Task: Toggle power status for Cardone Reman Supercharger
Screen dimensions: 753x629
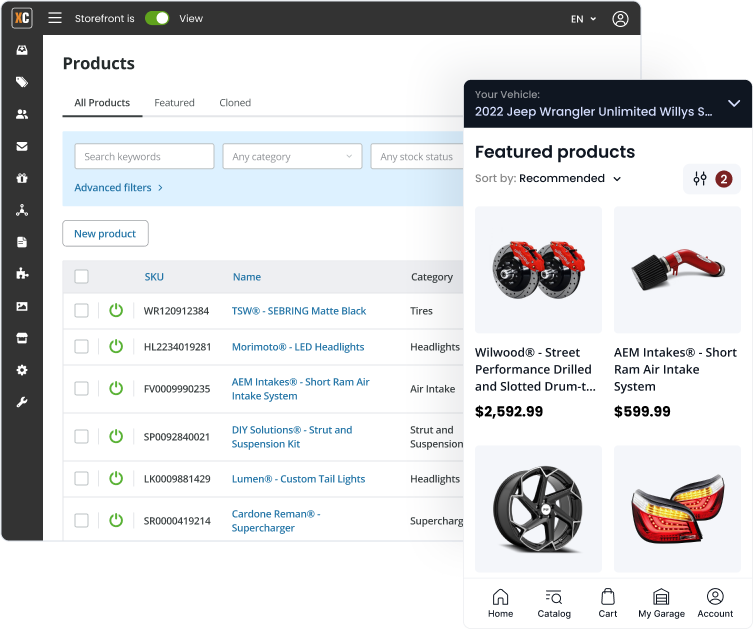Action: [x=116, y=520]
